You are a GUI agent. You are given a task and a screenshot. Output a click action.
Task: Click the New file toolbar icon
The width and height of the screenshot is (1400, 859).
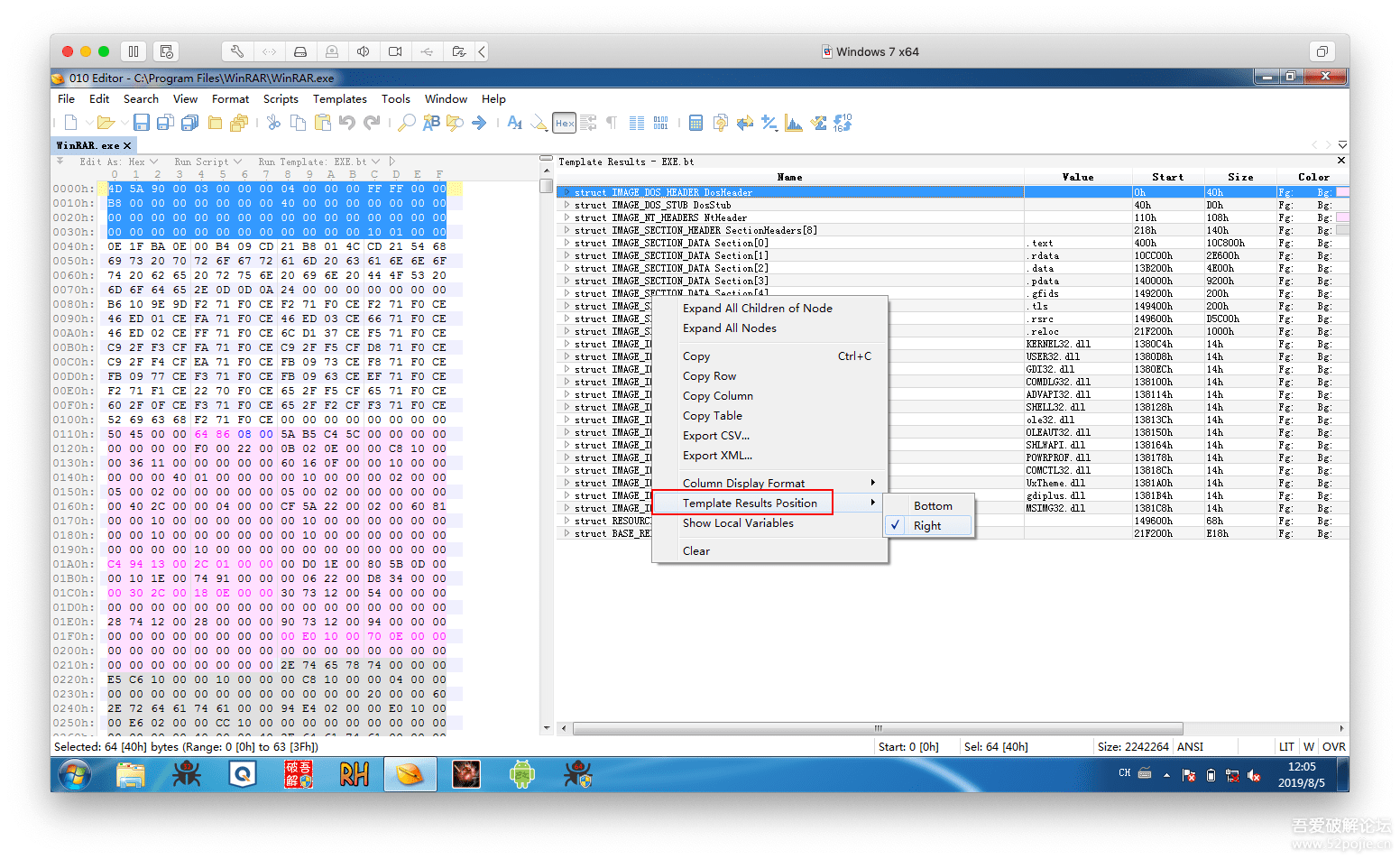[x=70, y=122]
